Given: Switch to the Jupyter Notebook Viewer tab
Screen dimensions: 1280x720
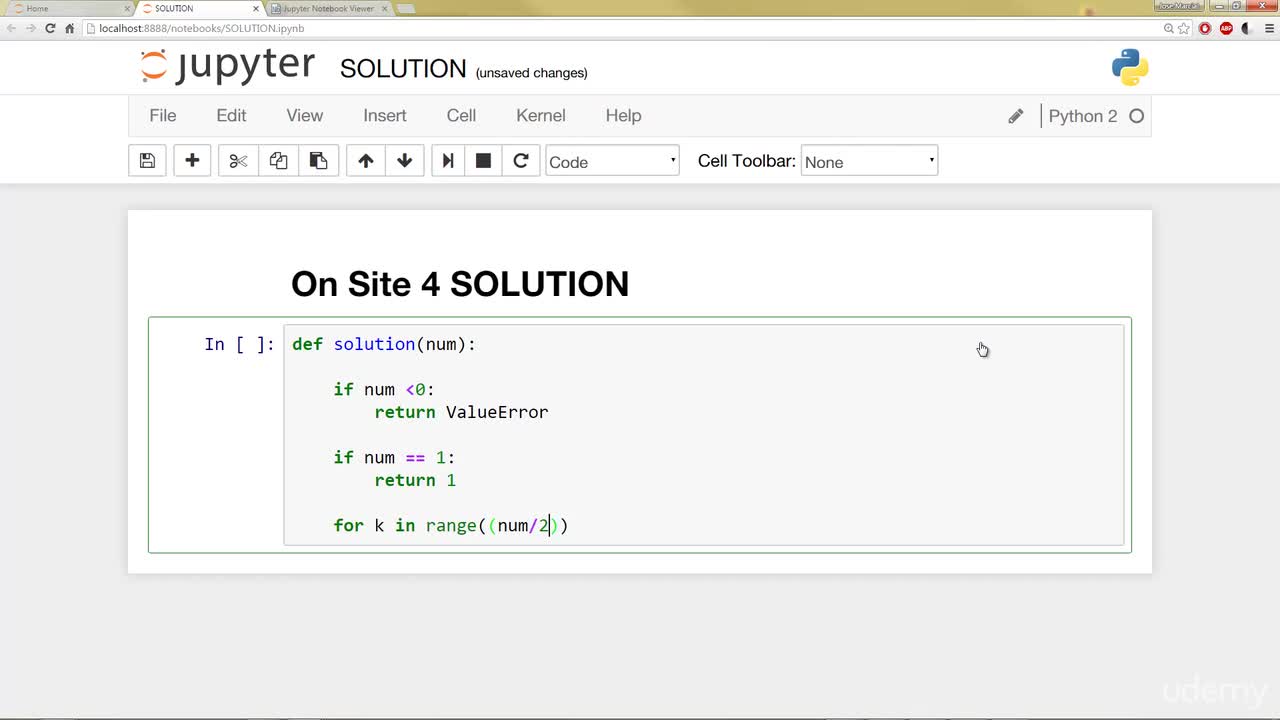Looking at the screenshot, I should (328, 8).
